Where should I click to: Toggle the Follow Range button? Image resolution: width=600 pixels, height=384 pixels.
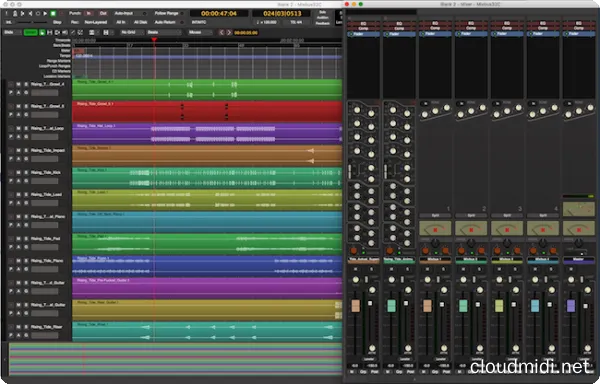[x=166, y=13]
